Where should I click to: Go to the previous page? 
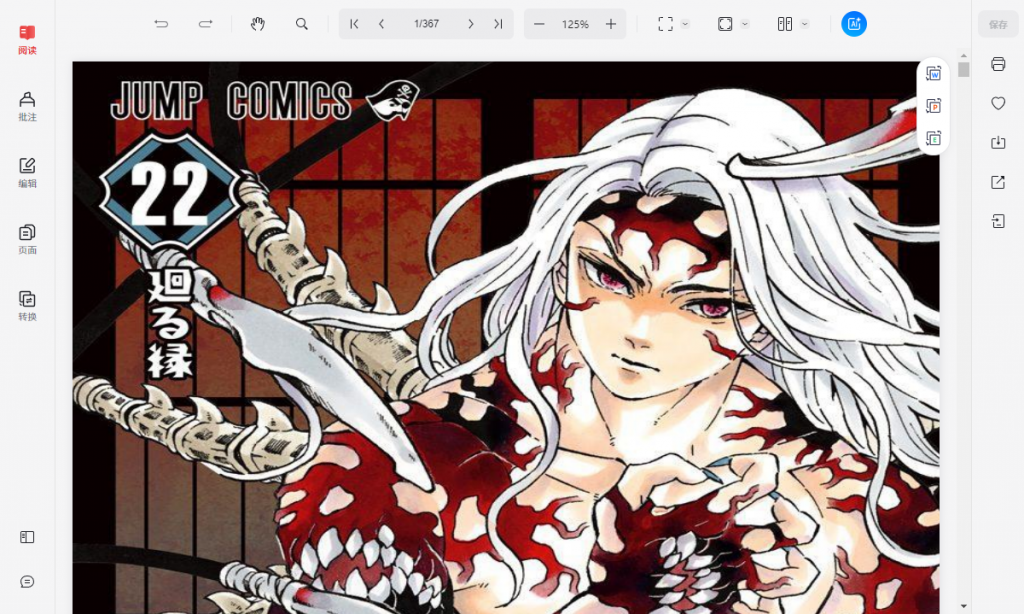[x=381, y=24]
